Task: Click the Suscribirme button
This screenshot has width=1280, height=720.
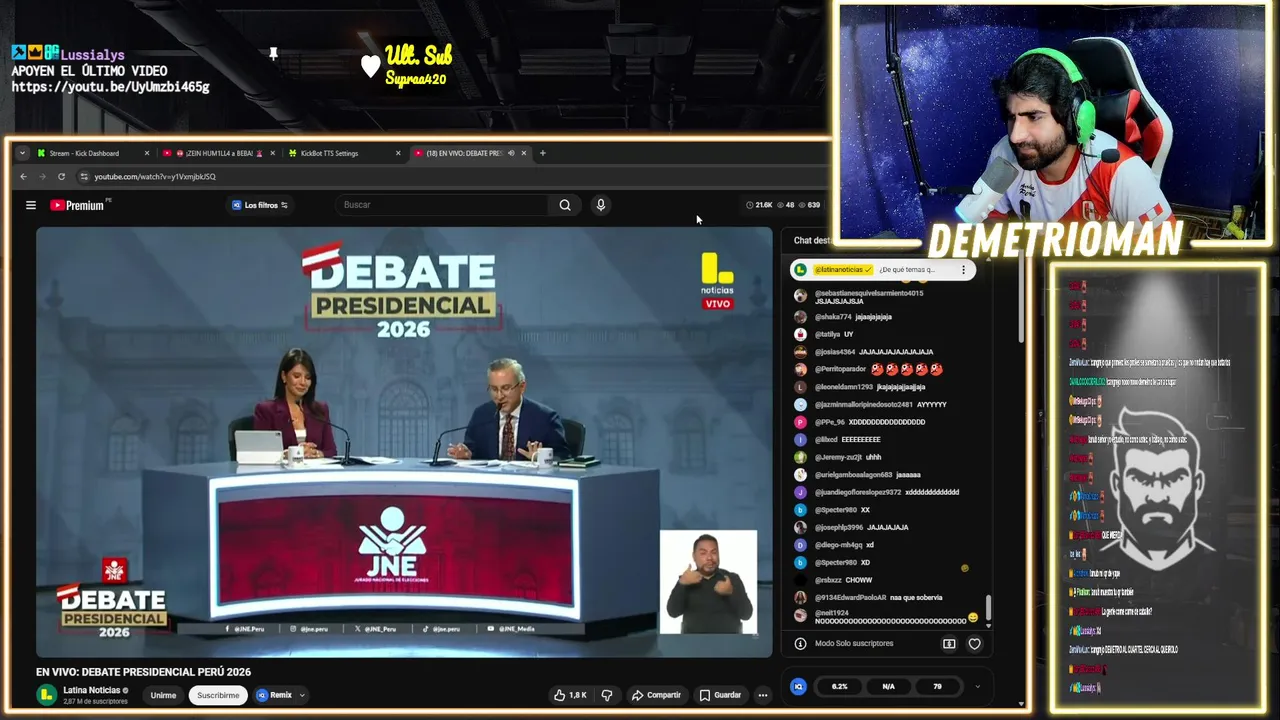Action: (218, 695)
